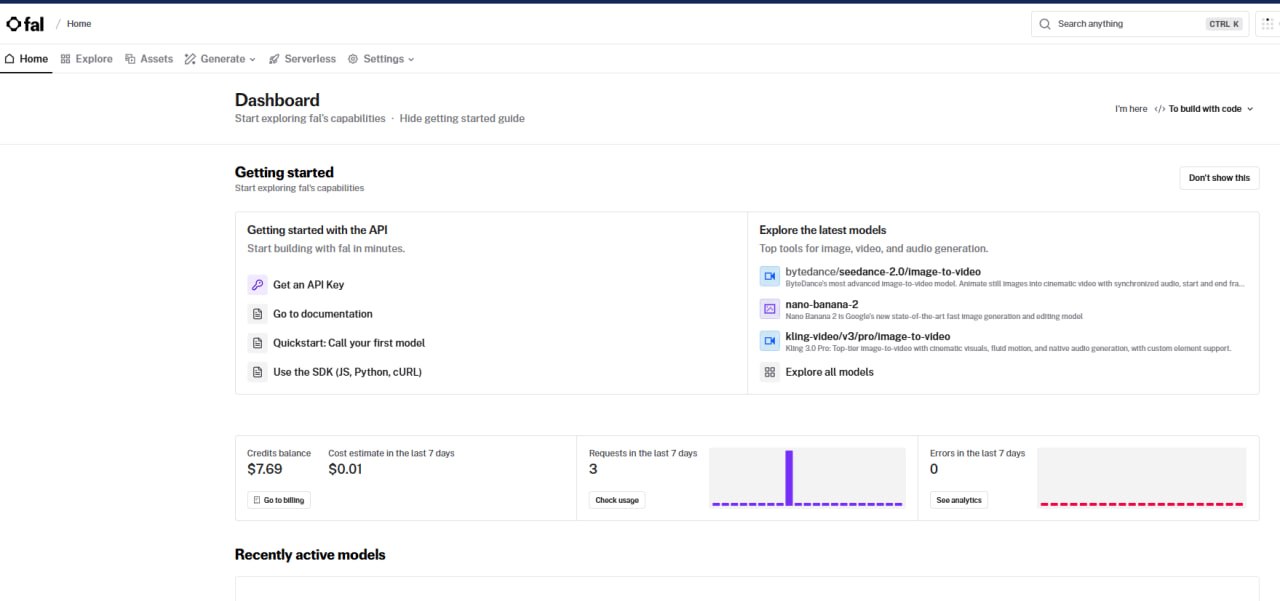Click the Explore grid icon in navigation
This screenshot has width=1280, height=601.
tap(66, 59)
